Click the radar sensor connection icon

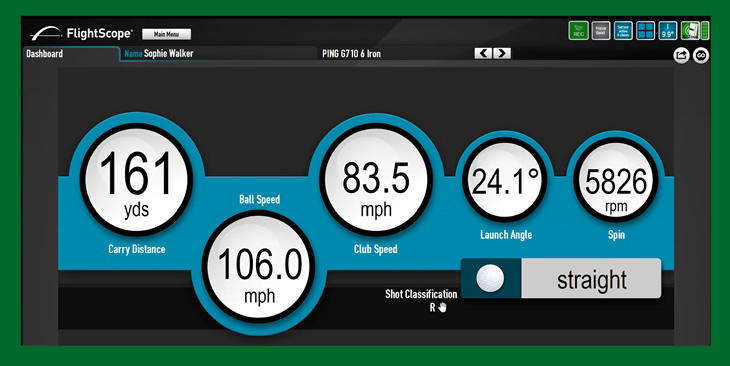click(x=691, y=31)
